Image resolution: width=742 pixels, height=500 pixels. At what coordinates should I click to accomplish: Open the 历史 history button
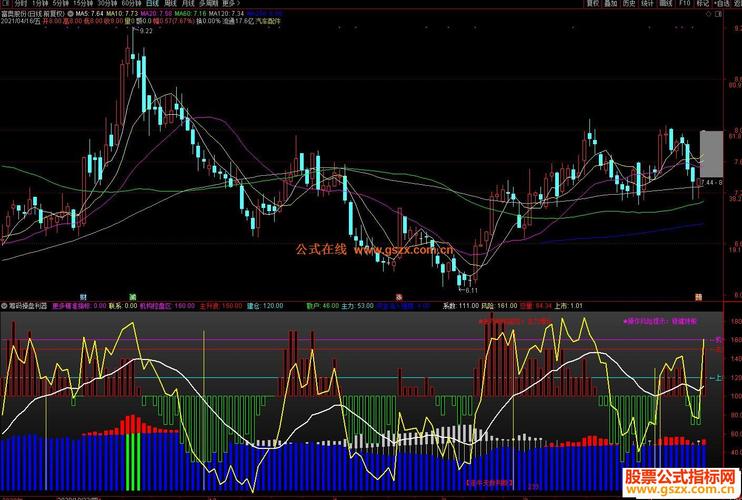[628, 3]
